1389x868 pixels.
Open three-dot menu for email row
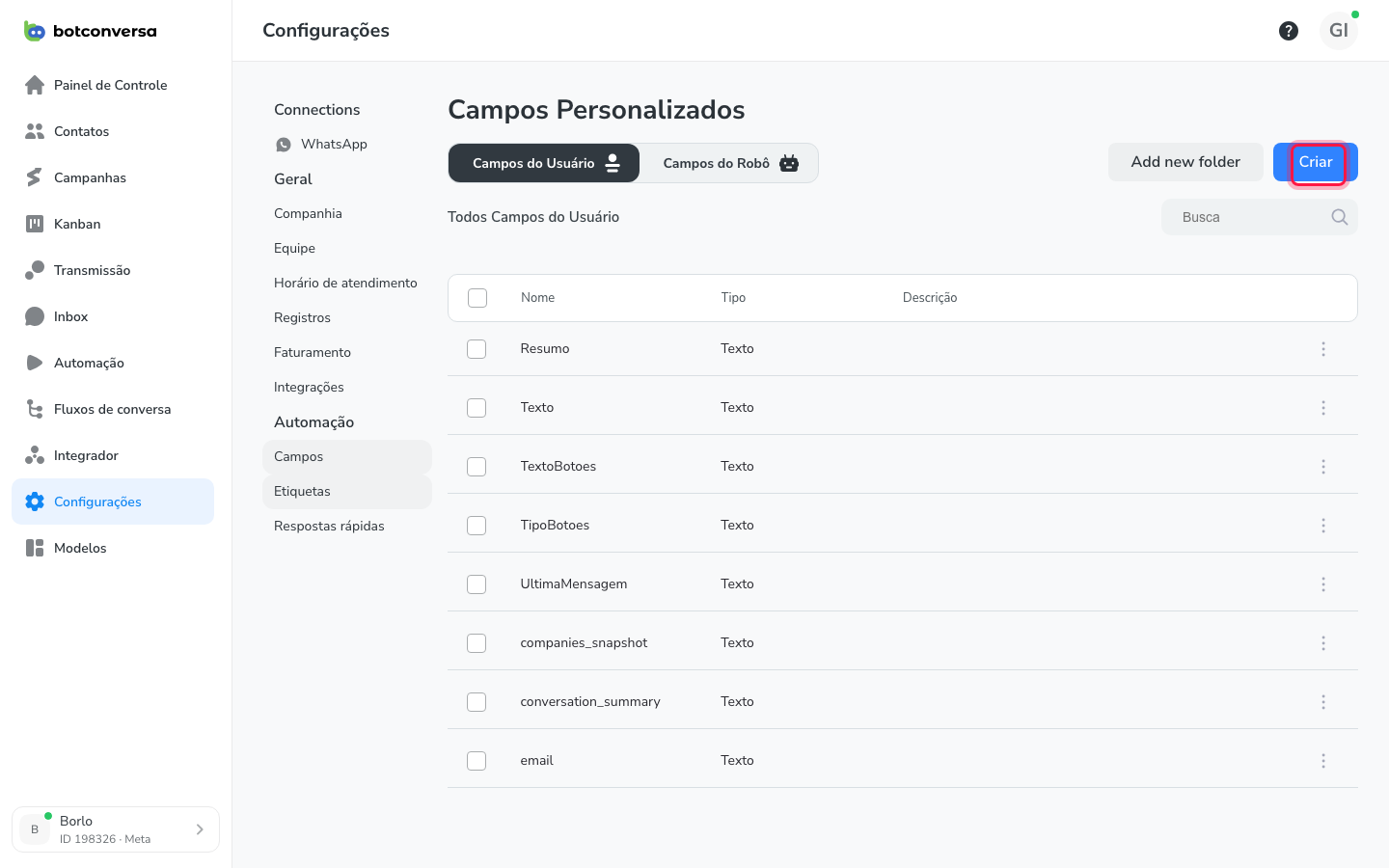tap(1323, 761)
